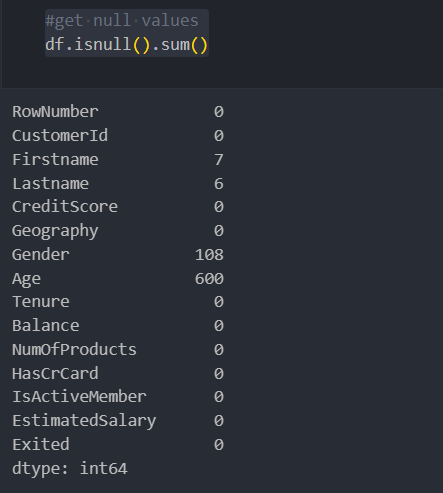Click the Age null count 600

pos(209,279)
